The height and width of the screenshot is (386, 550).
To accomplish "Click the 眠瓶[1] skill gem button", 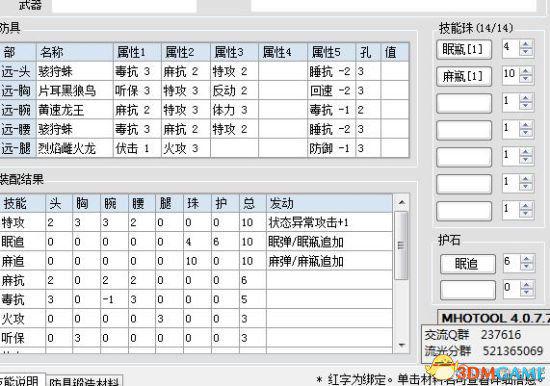I will [464, 49].
